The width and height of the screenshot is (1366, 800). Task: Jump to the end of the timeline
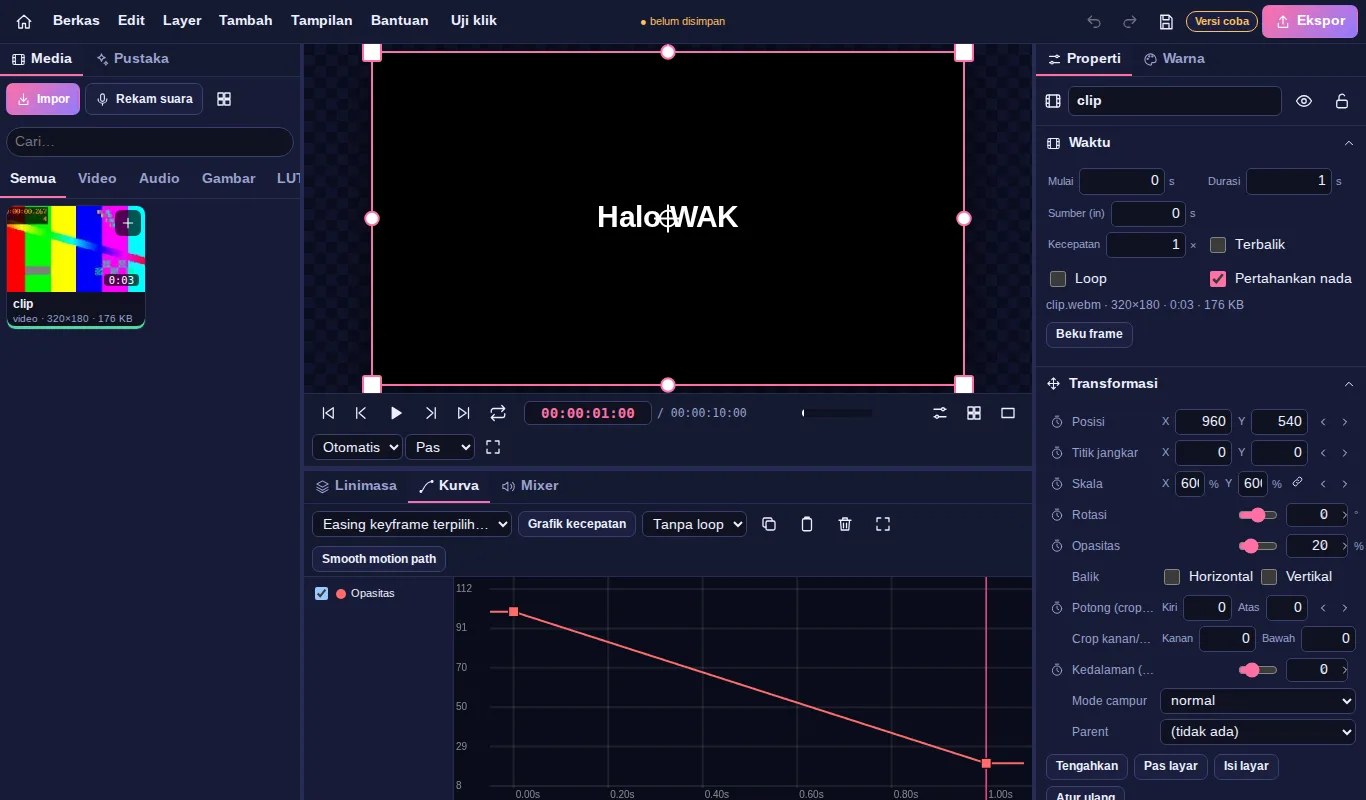464,413
